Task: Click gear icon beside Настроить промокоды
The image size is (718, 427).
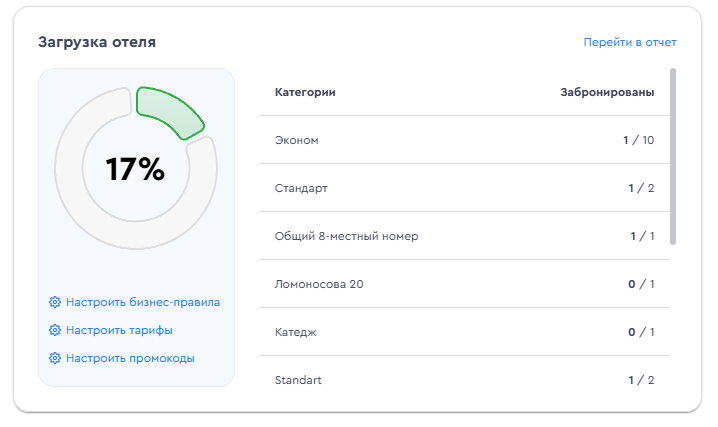Action: click(x=55, y=358)
